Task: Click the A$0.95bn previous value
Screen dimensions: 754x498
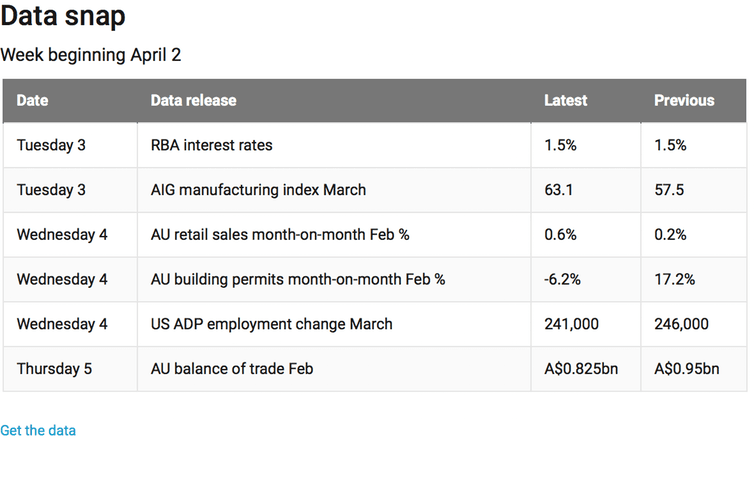Action: tap(687, 369)
